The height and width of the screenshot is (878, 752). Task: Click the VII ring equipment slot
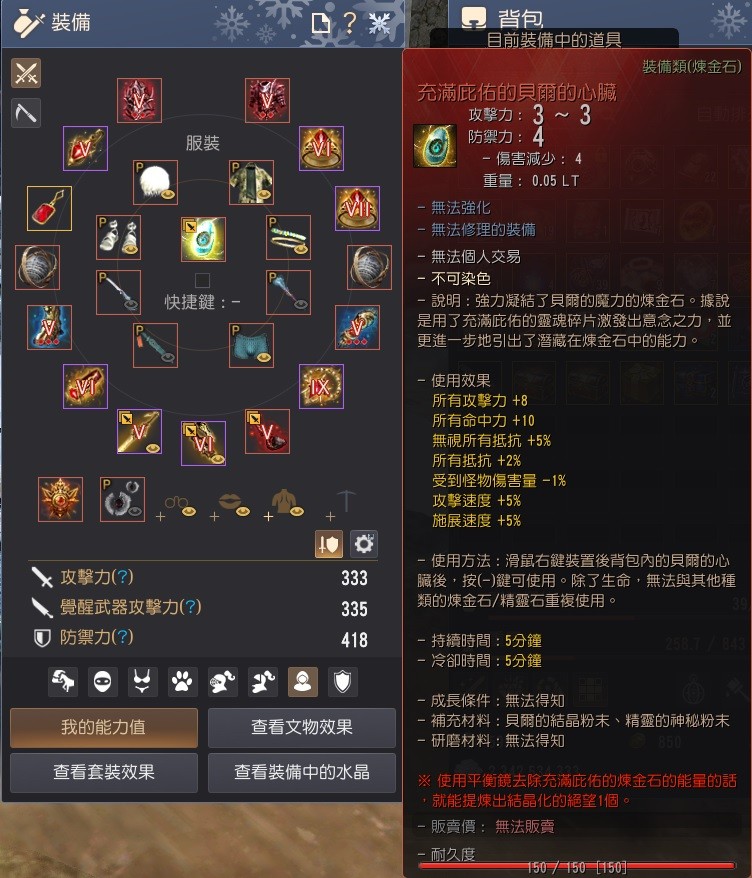tap(357, 208)
